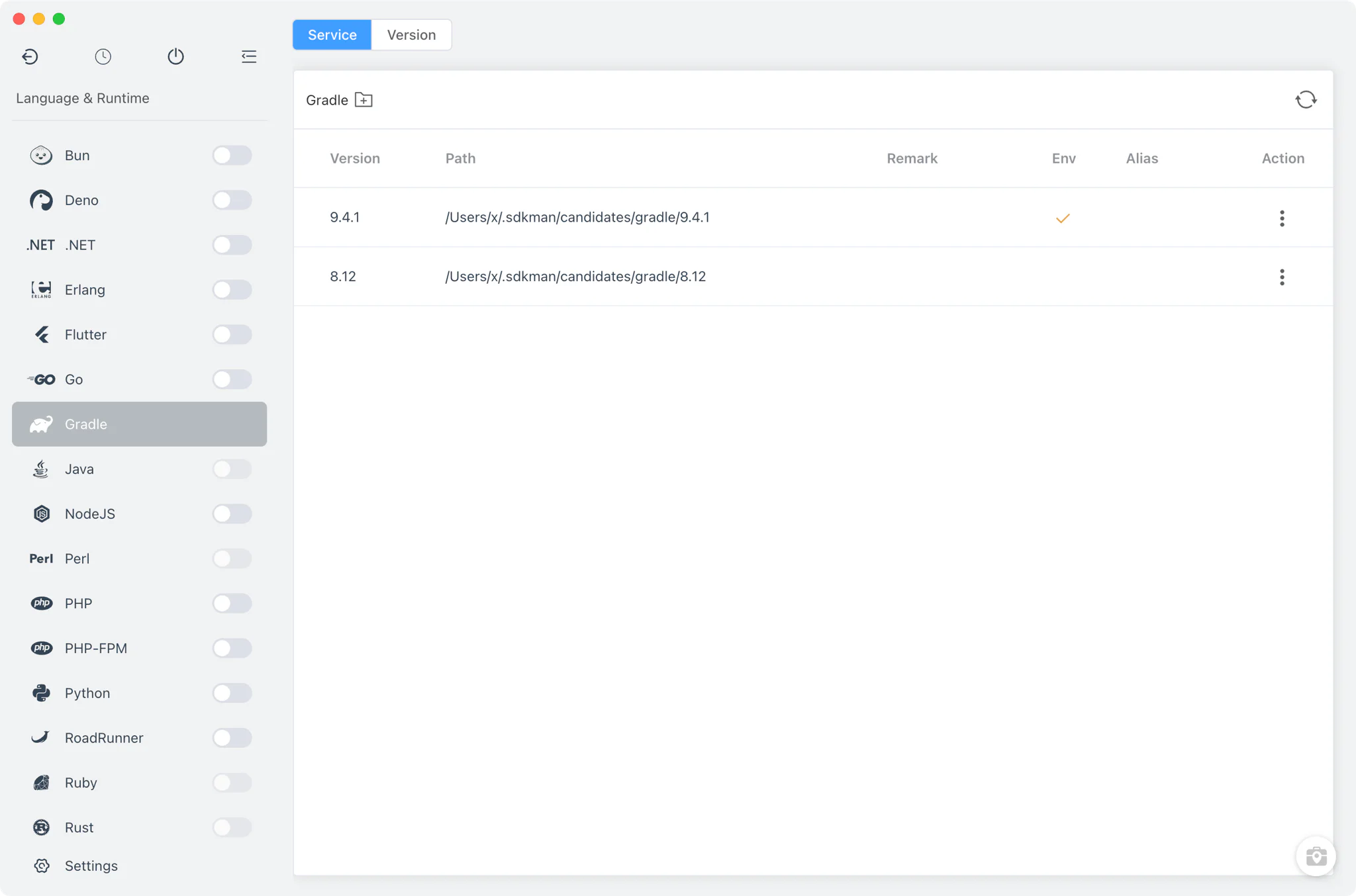
Task: Select PHP-FPM label in sidebar
Action: (x=96, y=649)
